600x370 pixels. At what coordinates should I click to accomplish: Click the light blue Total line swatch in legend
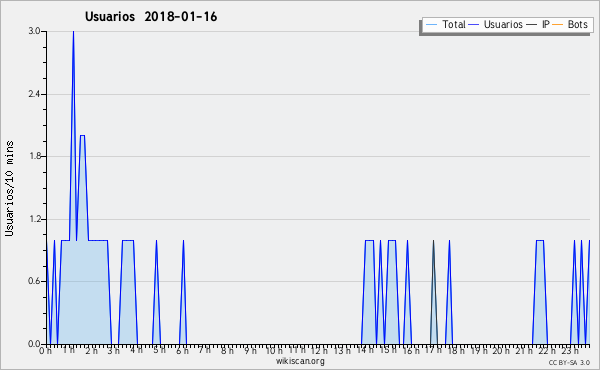431,25
